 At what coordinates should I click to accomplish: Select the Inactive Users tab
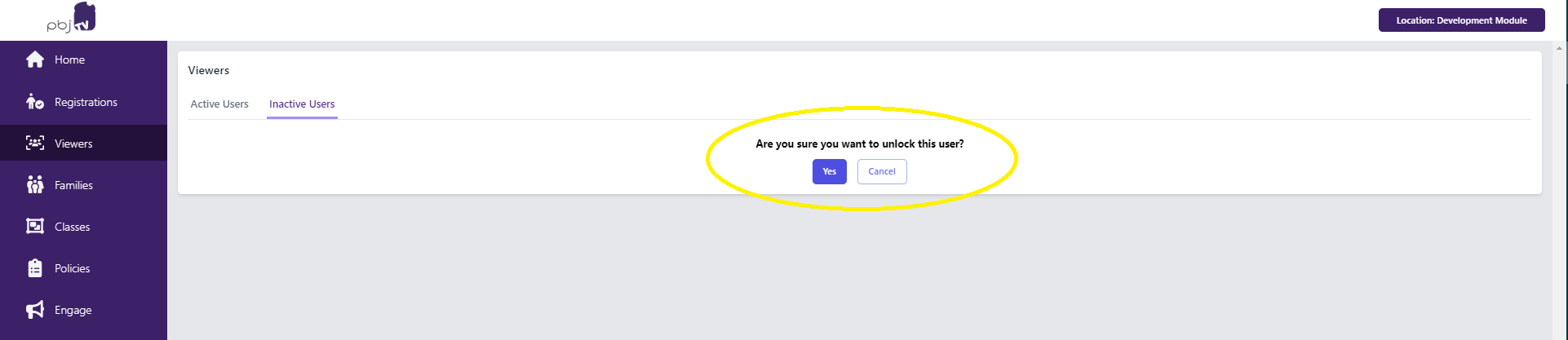302,104
